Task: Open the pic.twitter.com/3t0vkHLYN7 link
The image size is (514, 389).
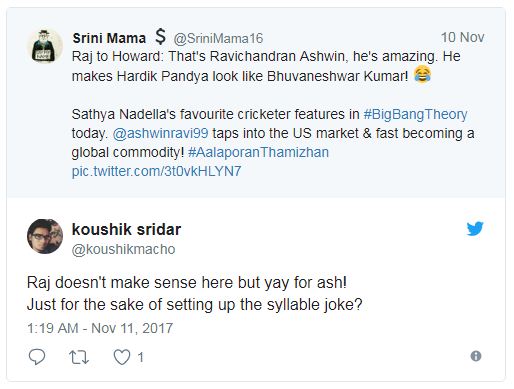Action: tap(156, 171)
